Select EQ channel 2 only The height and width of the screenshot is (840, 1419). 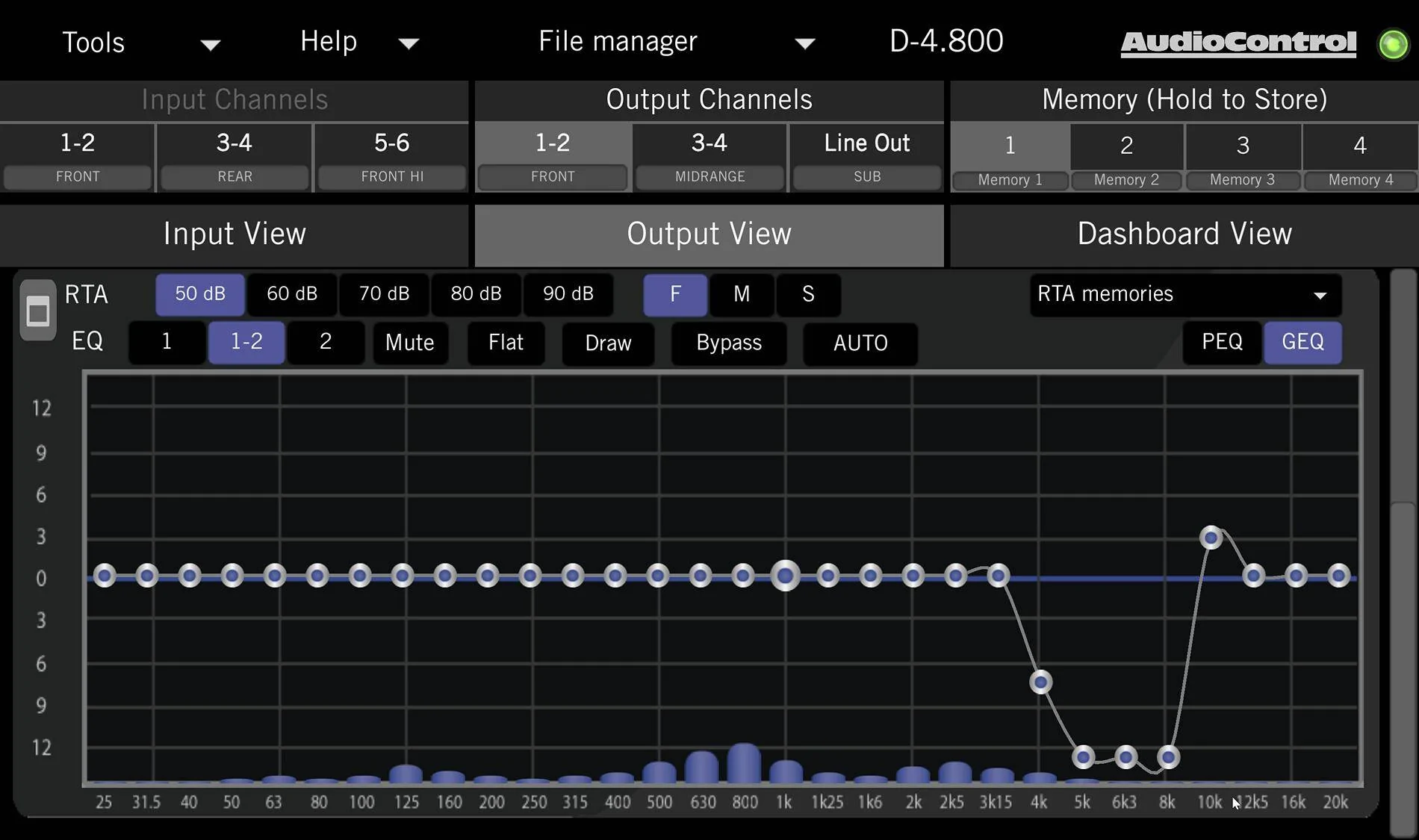326,343
